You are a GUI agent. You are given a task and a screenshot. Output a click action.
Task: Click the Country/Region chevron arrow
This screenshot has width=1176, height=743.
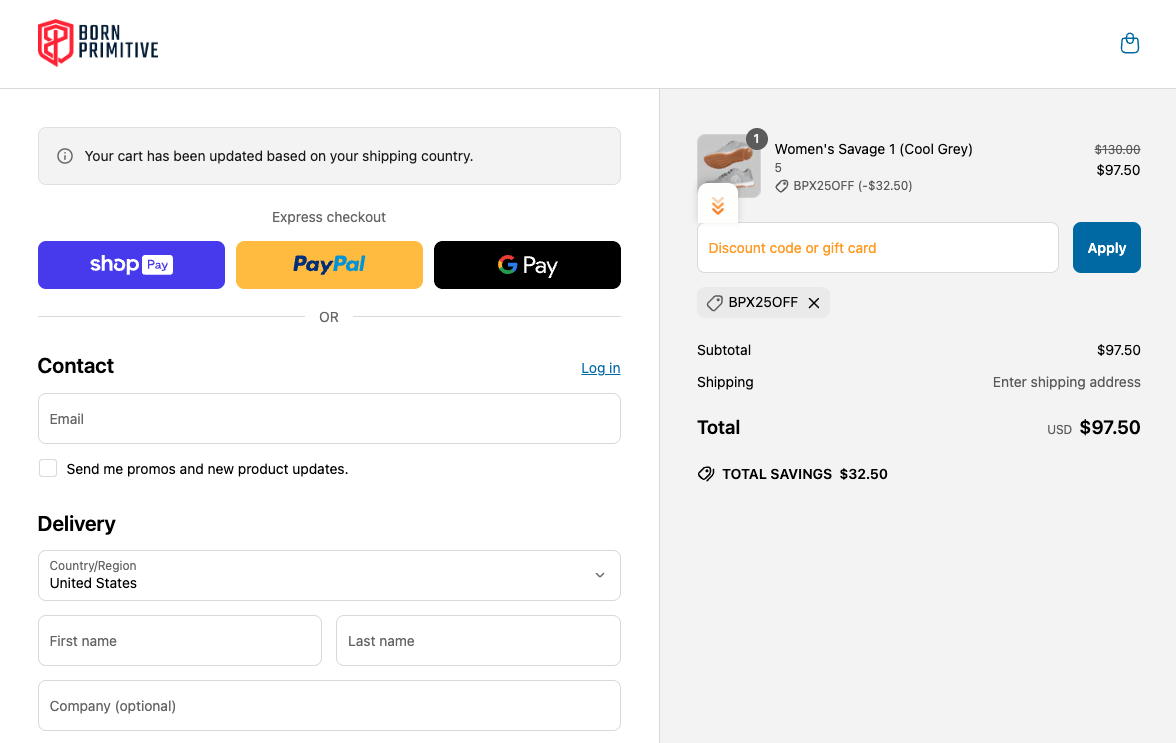(x=600, y=575)
